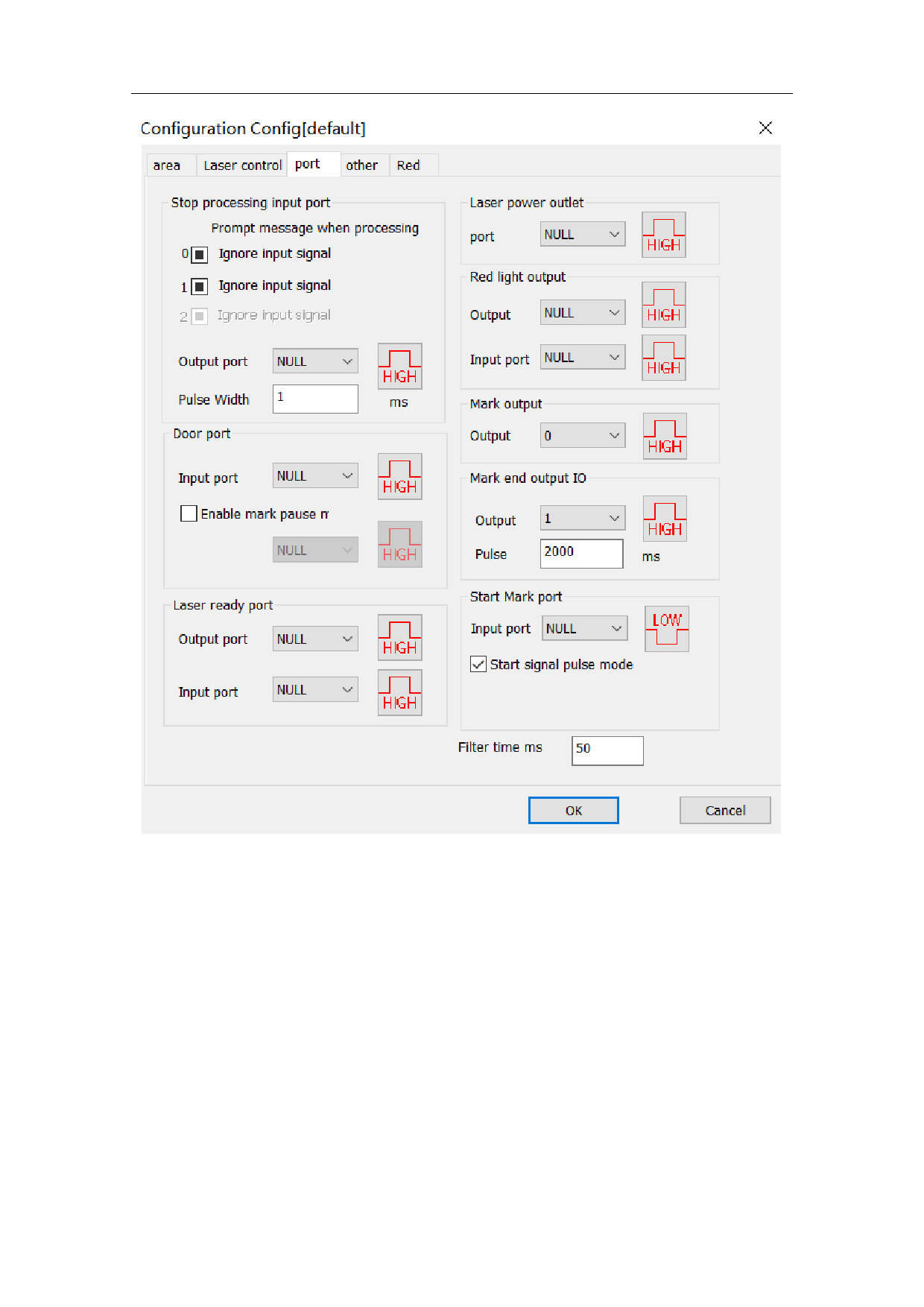Click Door port Input port HIGH icon
This screenshot has width=924, height=1307.
[399, 477]
